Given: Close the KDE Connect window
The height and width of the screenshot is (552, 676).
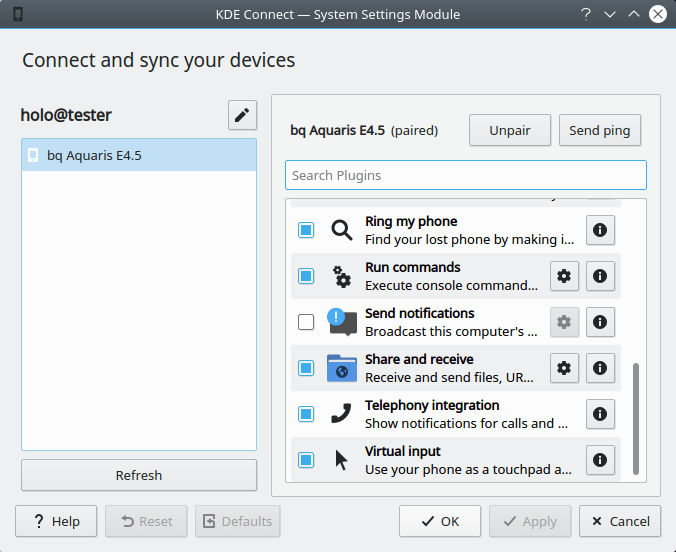Looking at the screenshot, I should 658,14.
